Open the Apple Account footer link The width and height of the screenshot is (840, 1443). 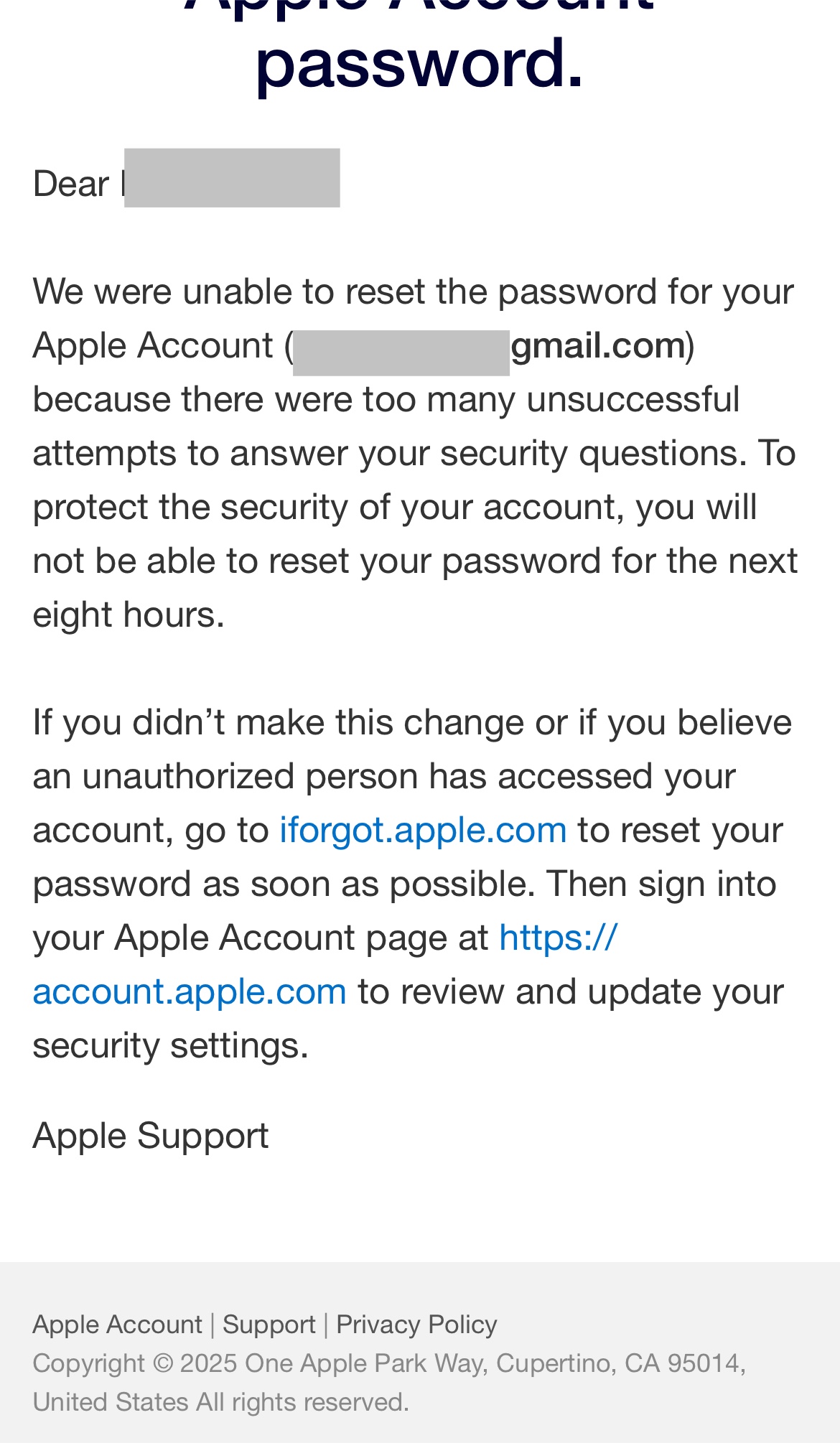pyautogui.click(x=117, y=1325)
